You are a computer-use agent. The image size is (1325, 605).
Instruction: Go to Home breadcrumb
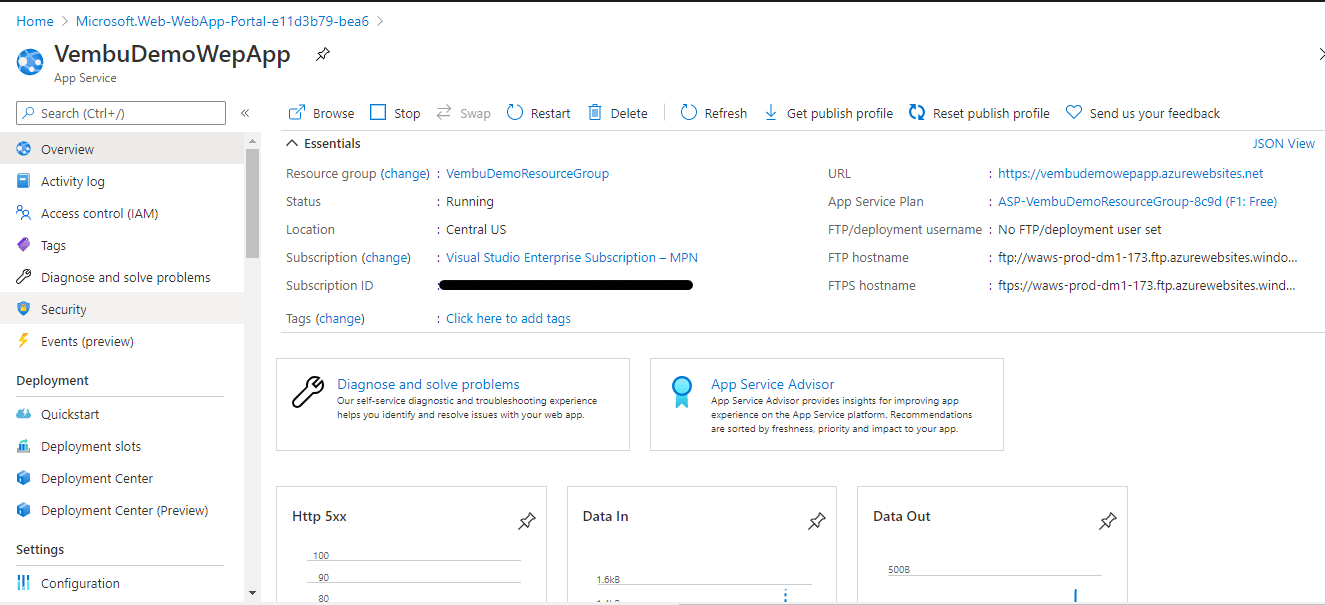35,21
